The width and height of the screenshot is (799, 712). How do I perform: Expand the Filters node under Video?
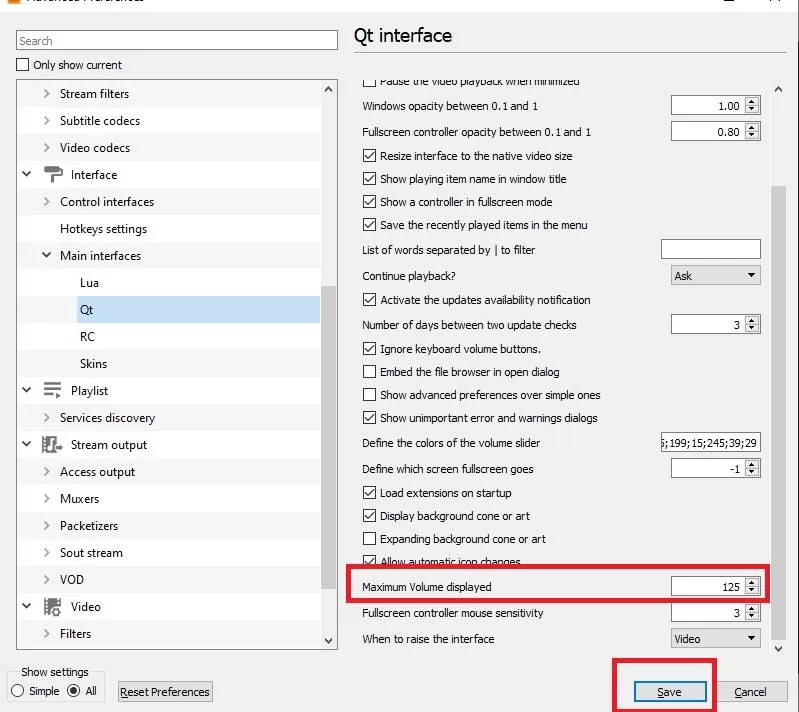(47, 634)
